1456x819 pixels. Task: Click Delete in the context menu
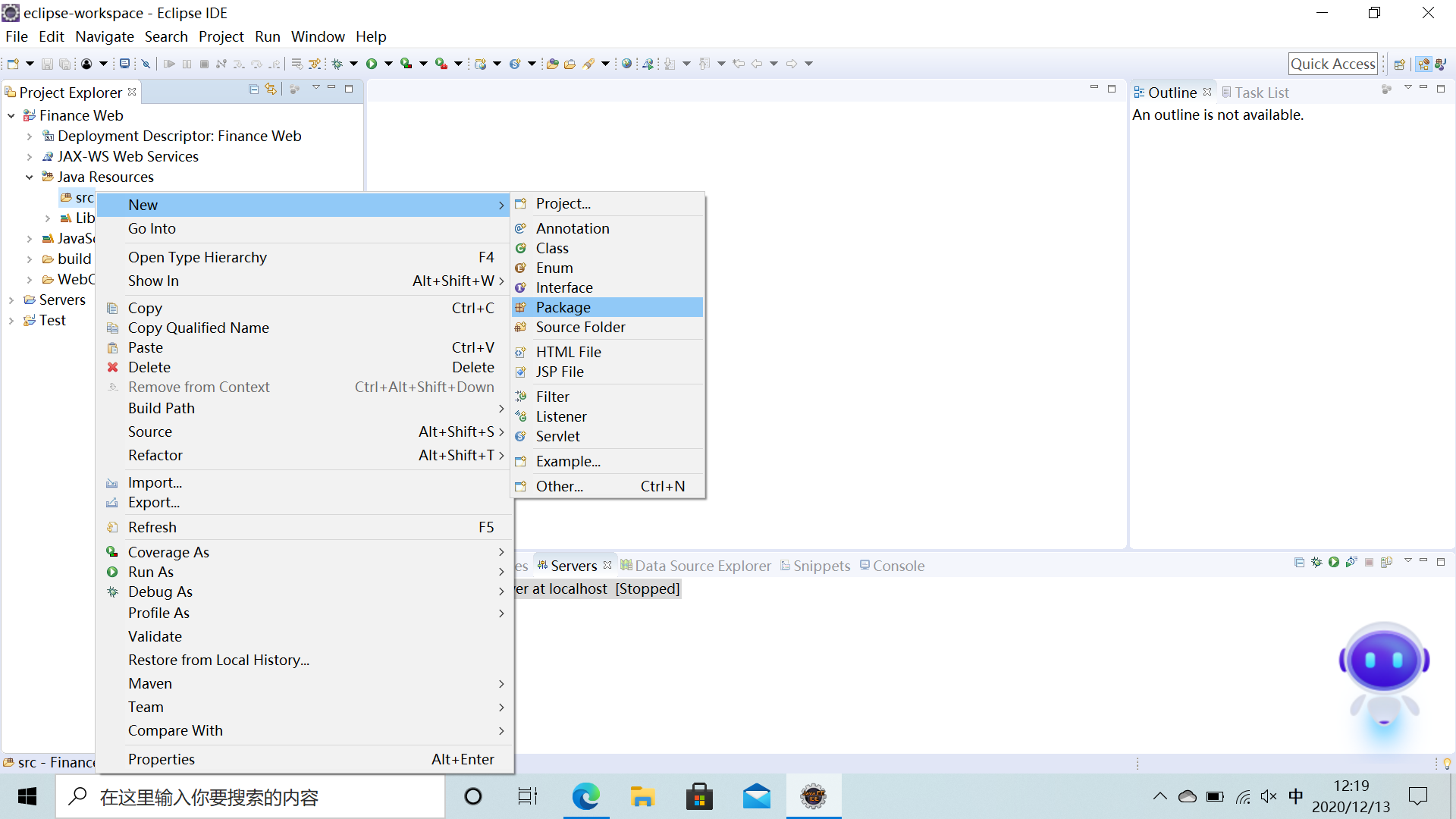(305, 367)
